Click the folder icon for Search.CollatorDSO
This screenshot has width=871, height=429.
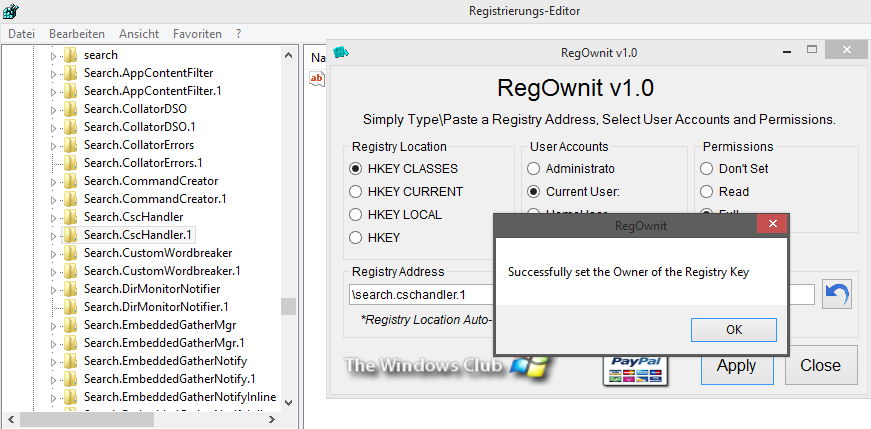[70, 108]
